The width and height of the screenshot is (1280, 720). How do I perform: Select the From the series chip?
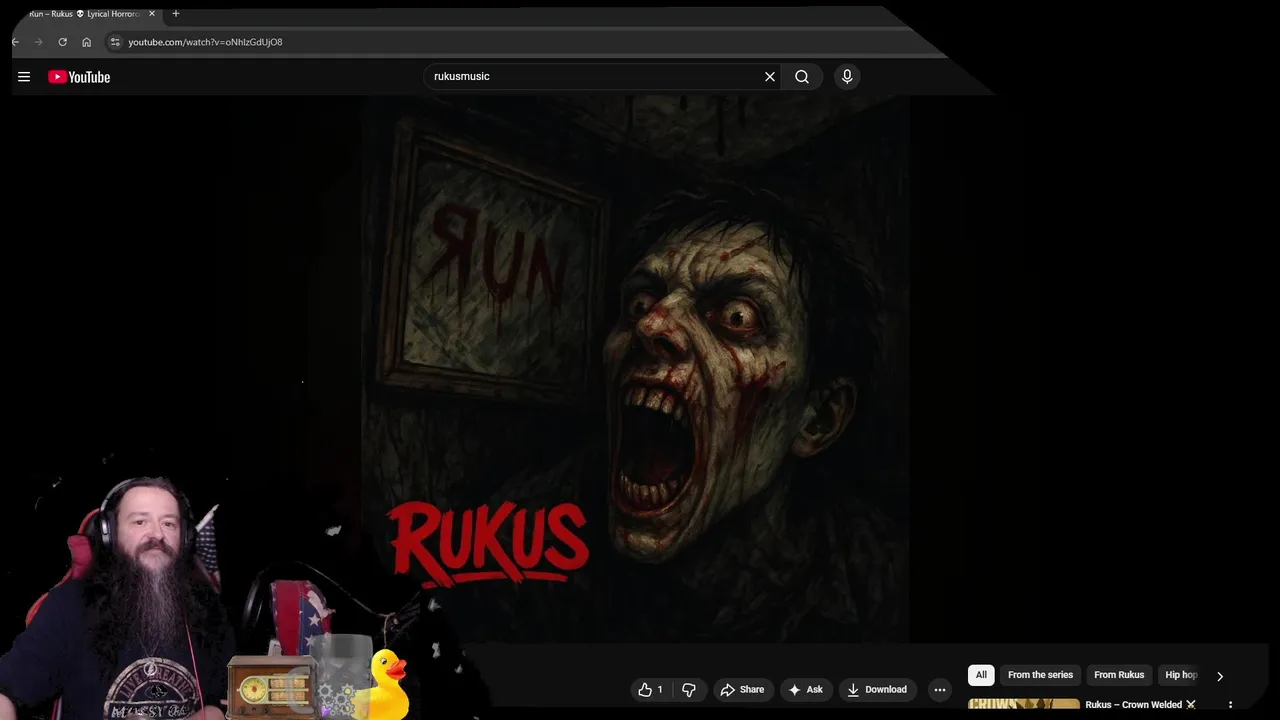coord(1040,675)
